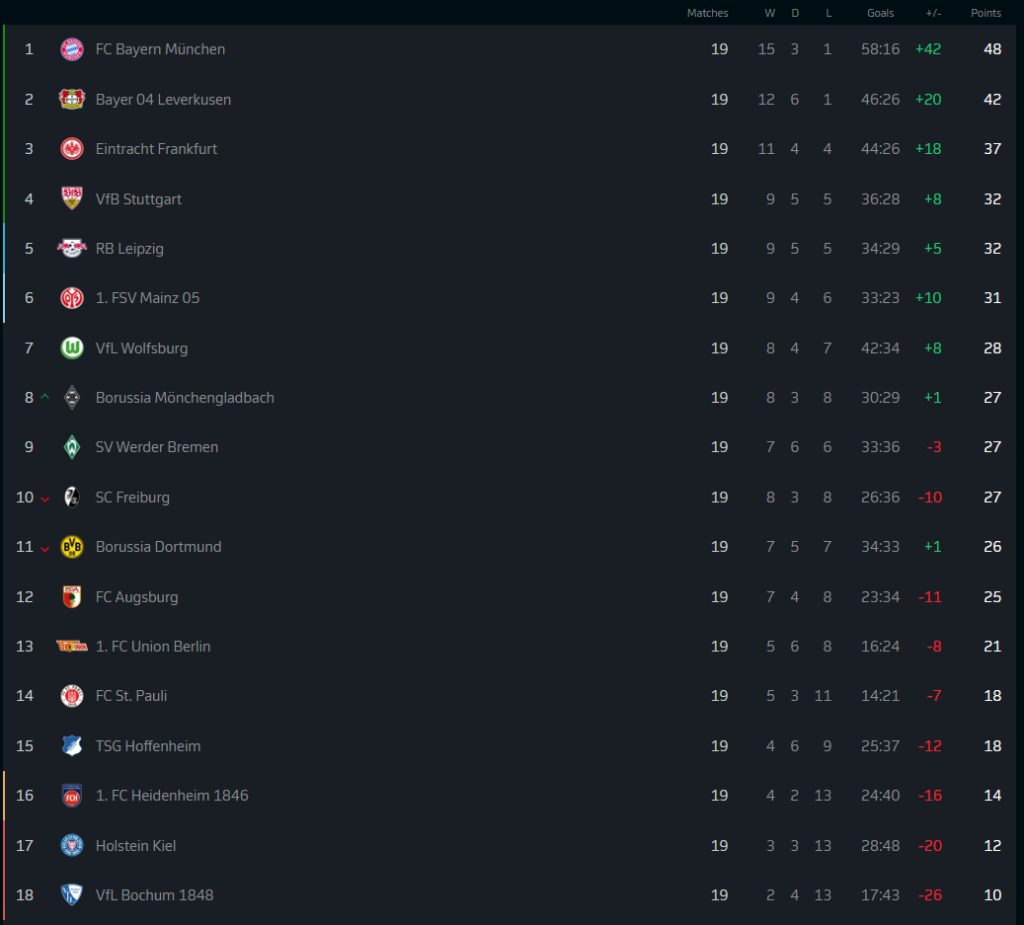Click the SV Werder Bremen diamond crest
1024x925 pixels.
coord(72,447)
